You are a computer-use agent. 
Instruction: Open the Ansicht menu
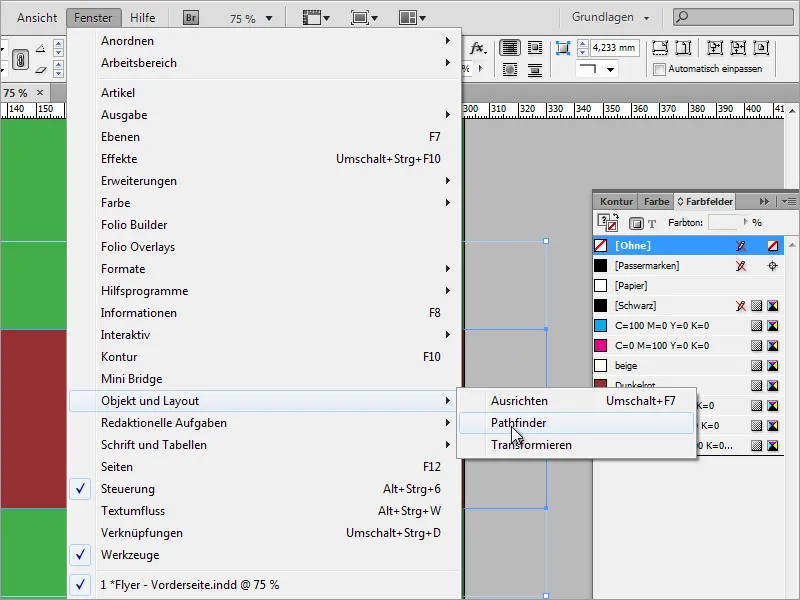pyautogui.click(x=37, y=18)
